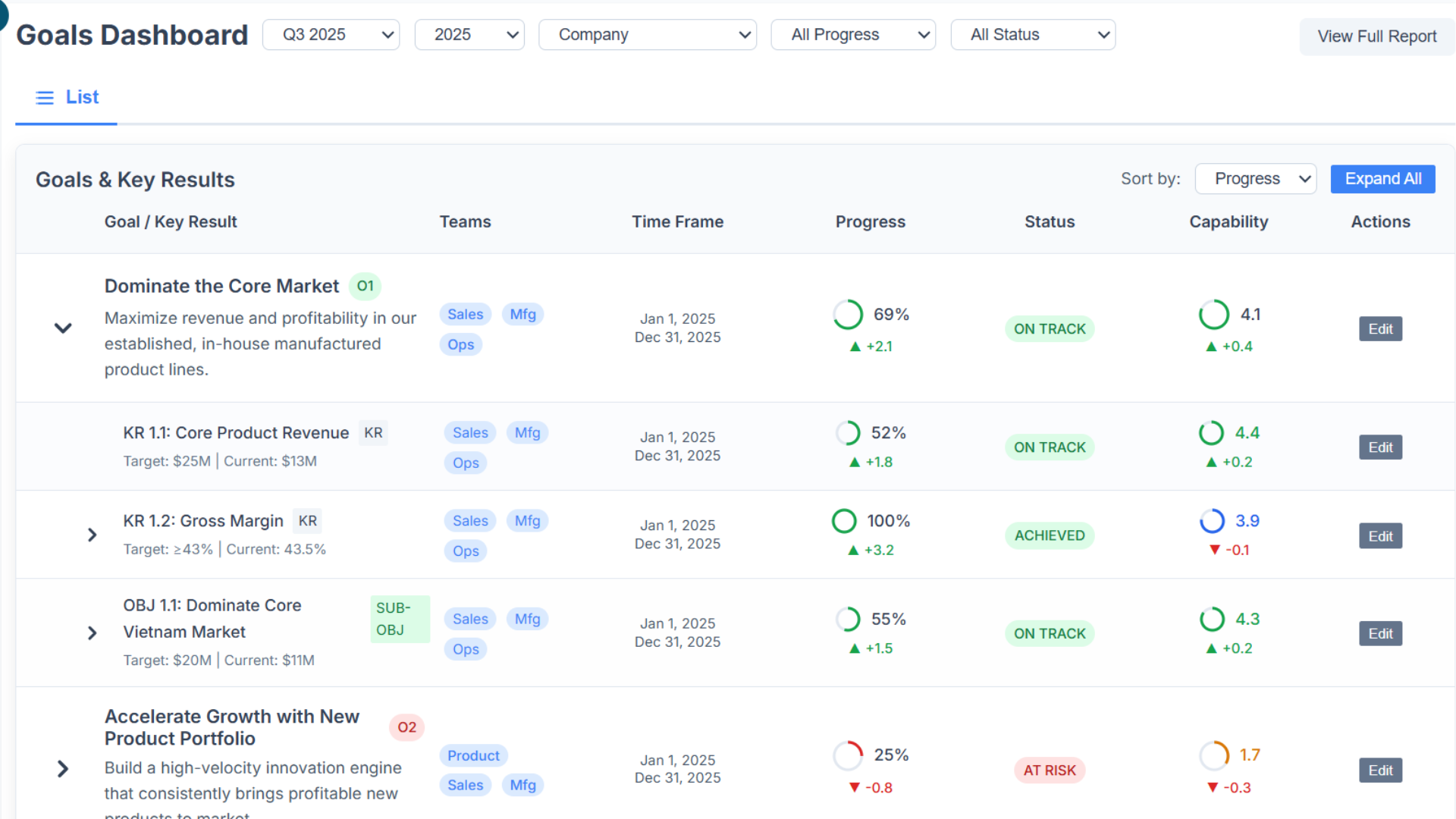The image size is (1456, 819).
Task: Click the List view hamburger icon
Action: tap(45, 98)
